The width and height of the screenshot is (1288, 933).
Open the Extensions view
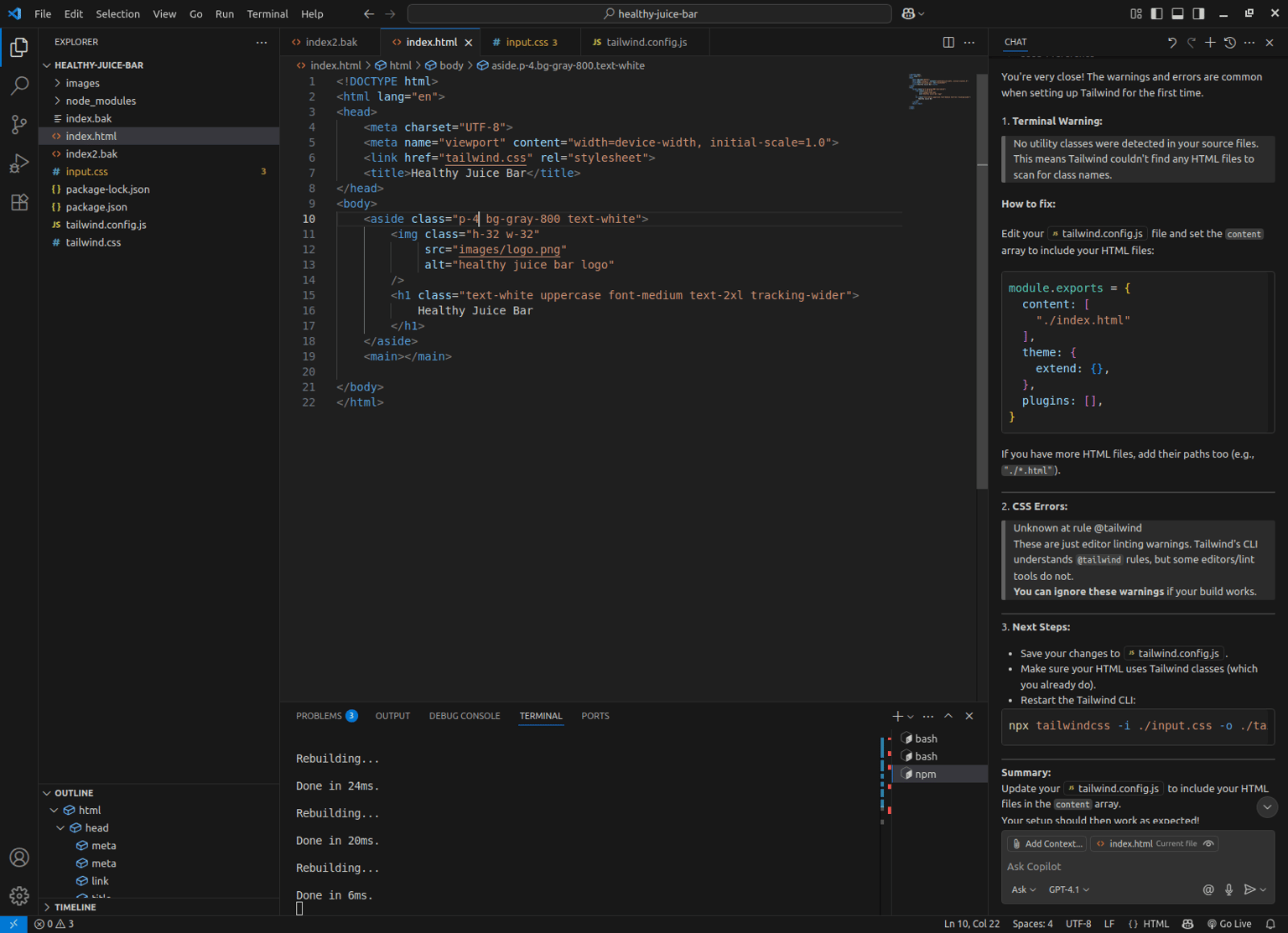pyautogui.click(x=19, y=202)
